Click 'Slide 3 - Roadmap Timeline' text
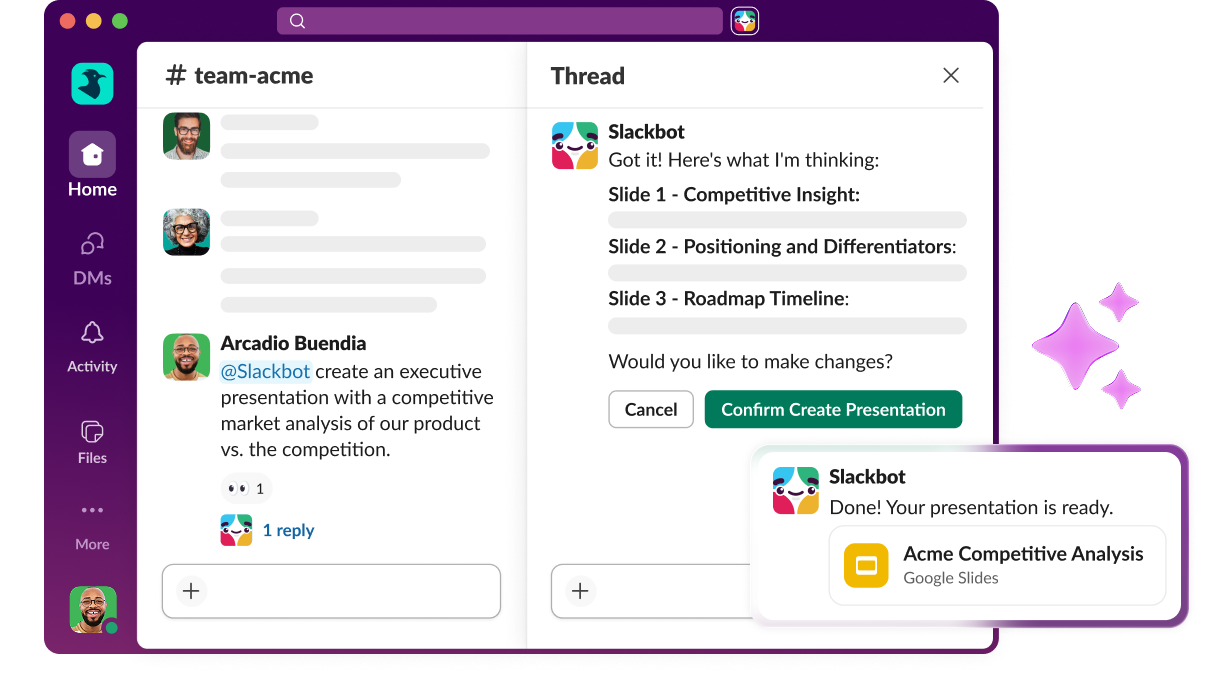 tap(728, 298)
